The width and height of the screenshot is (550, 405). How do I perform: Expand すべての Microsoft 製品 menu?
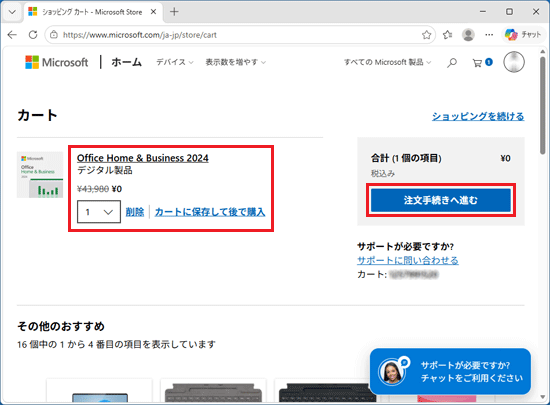coord(387,62)
